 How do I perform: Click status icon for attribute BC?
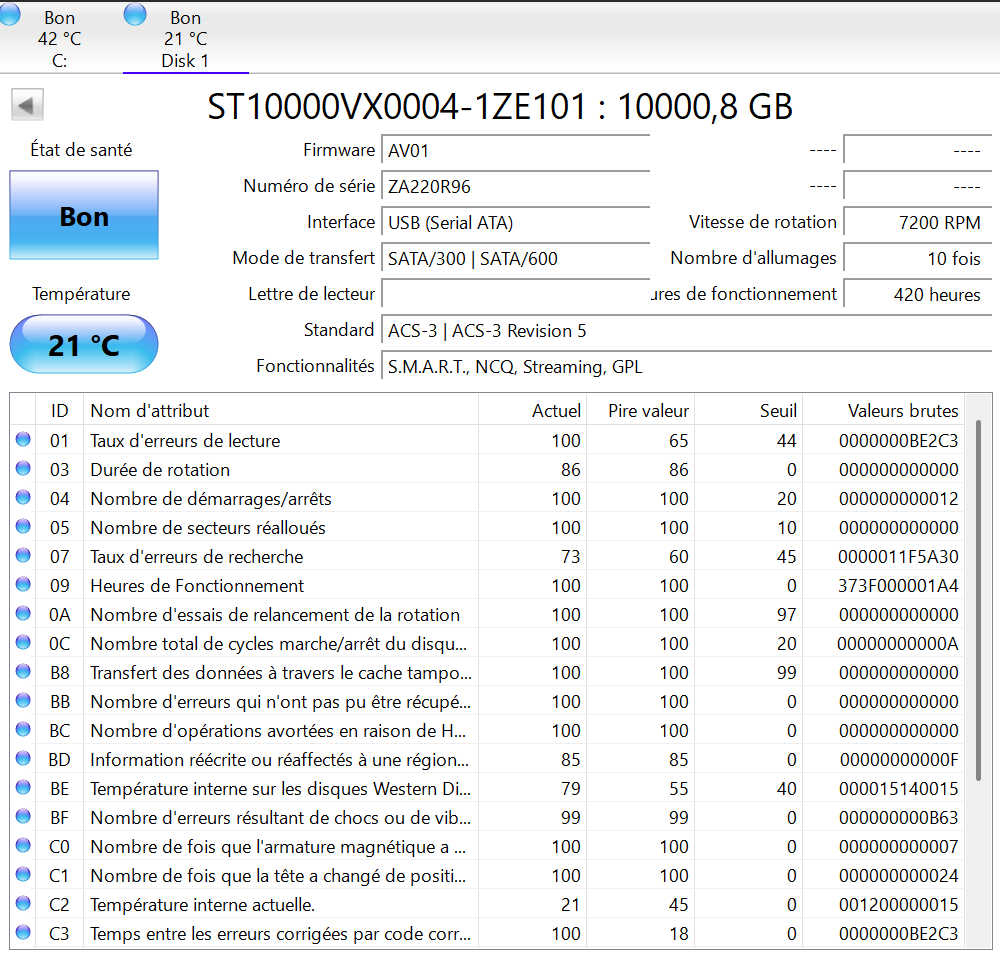coord(23,730)
